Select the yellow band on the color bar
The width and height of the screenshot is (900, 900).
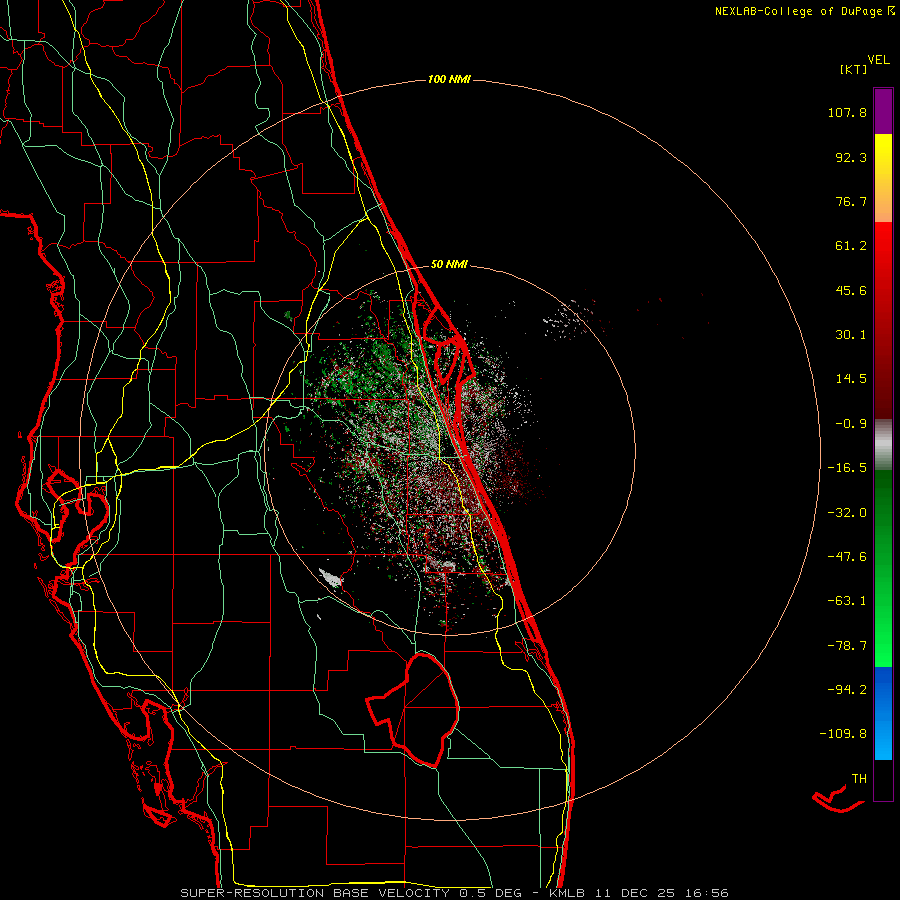883,158
